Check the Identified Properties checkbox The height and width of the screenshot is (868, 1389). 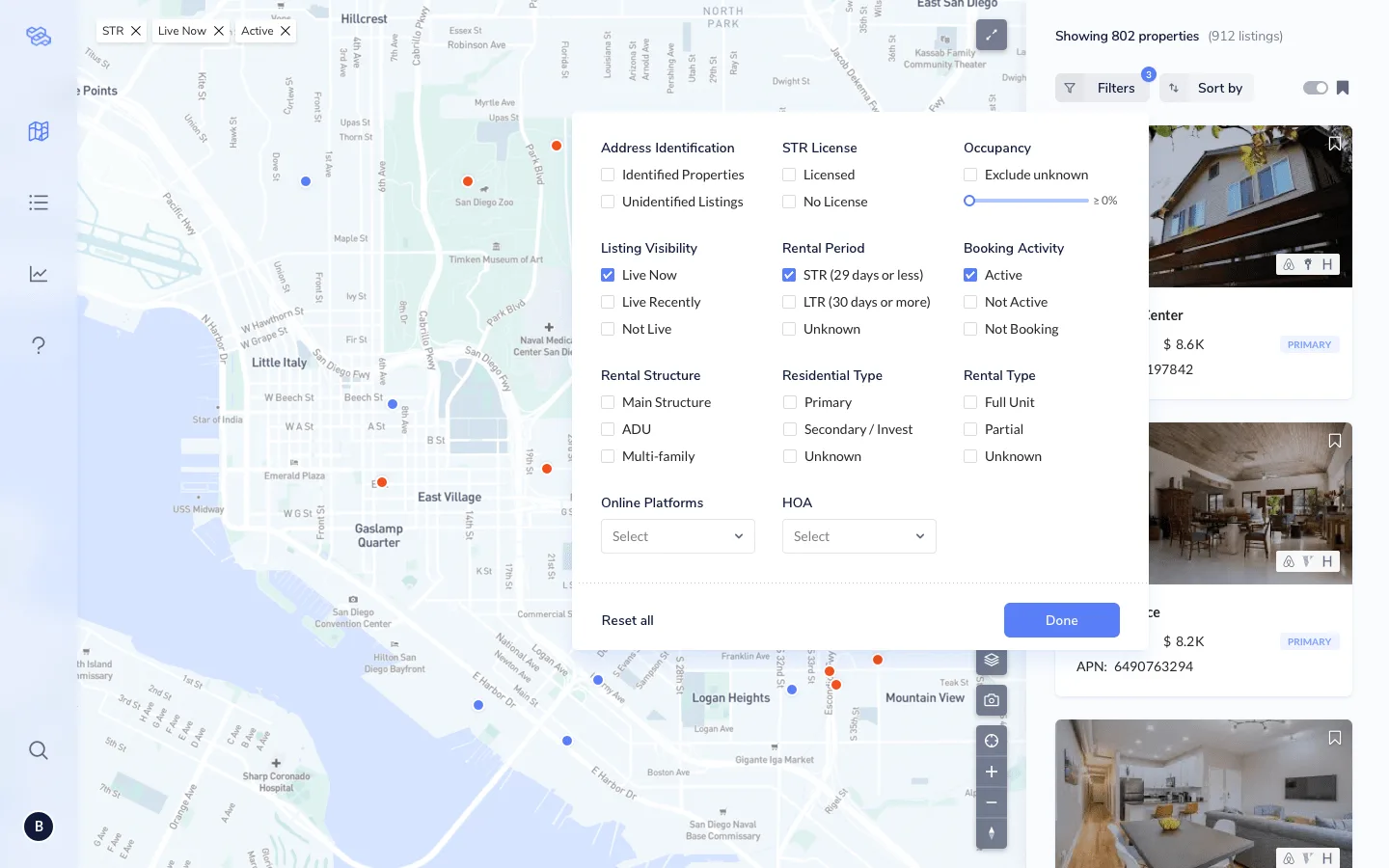click(608, 175)
